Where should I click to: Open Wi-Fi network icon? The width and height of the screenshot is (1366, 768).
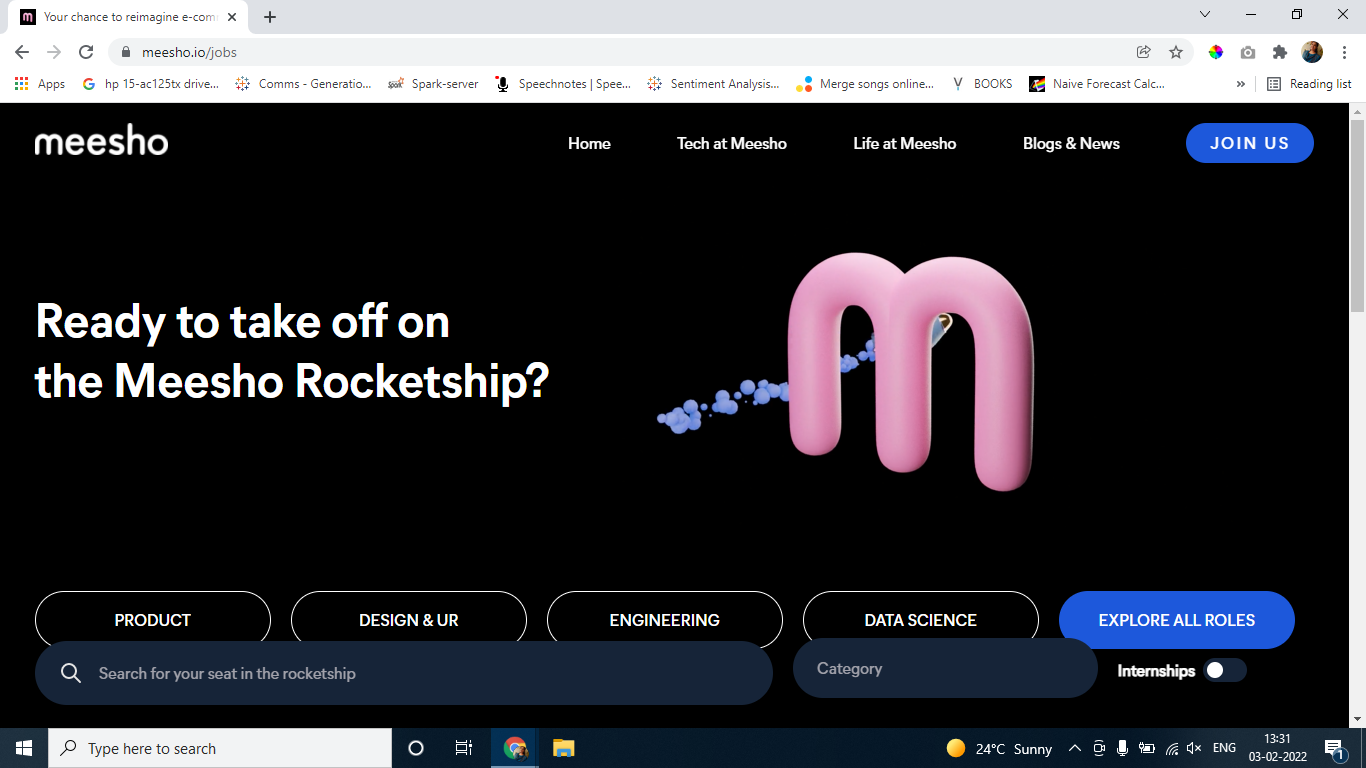1171,748
